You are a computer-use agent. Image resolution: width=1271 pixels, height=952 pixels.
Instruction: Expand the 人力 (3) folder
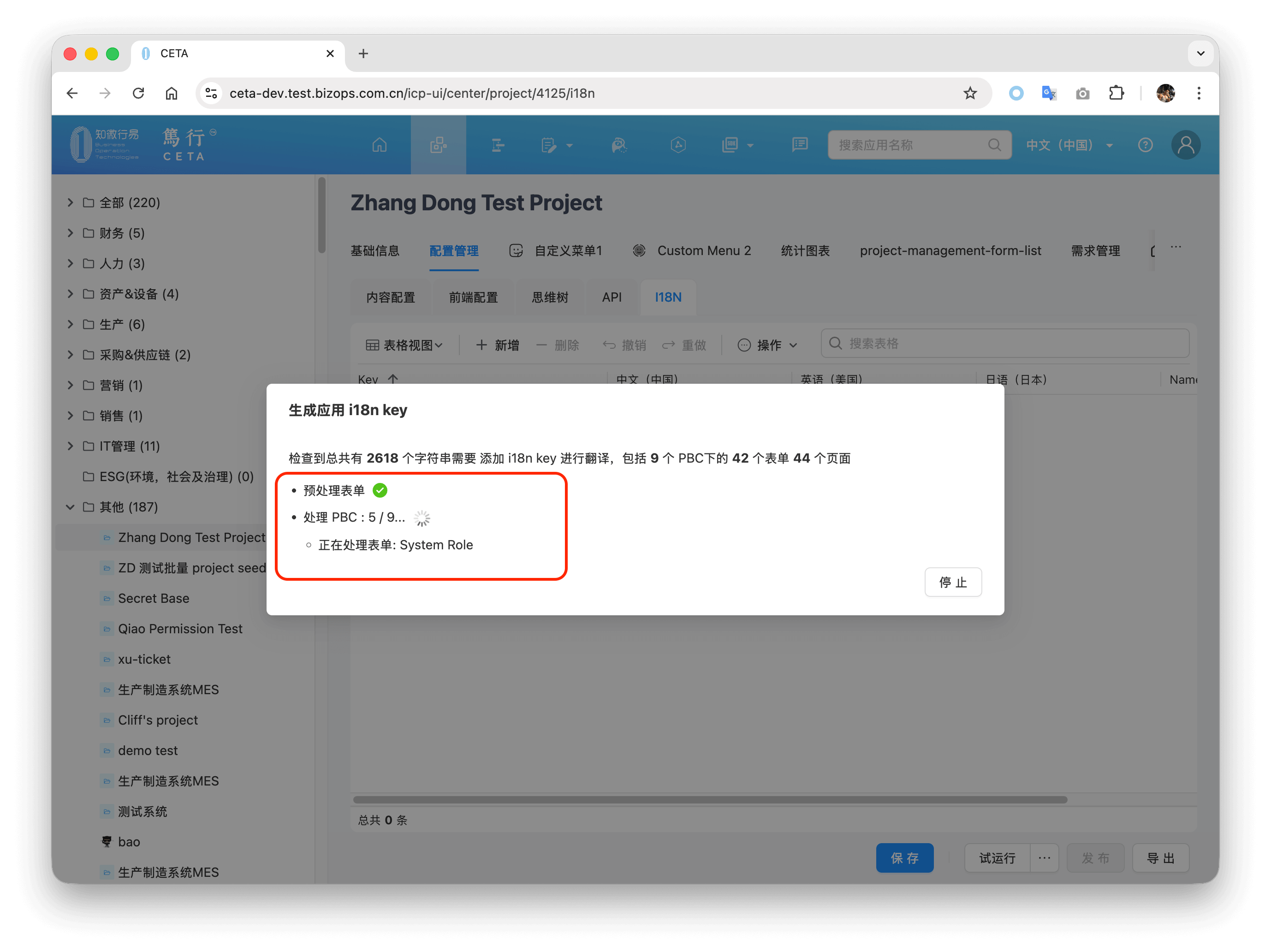(x=70, y=263)
